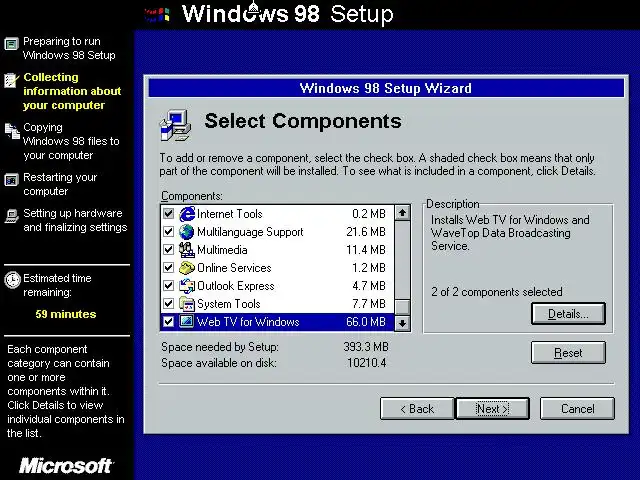Uncheck the Outlook Express checkbox
Screen dimensions: 640x480
[x=169, y=286]
